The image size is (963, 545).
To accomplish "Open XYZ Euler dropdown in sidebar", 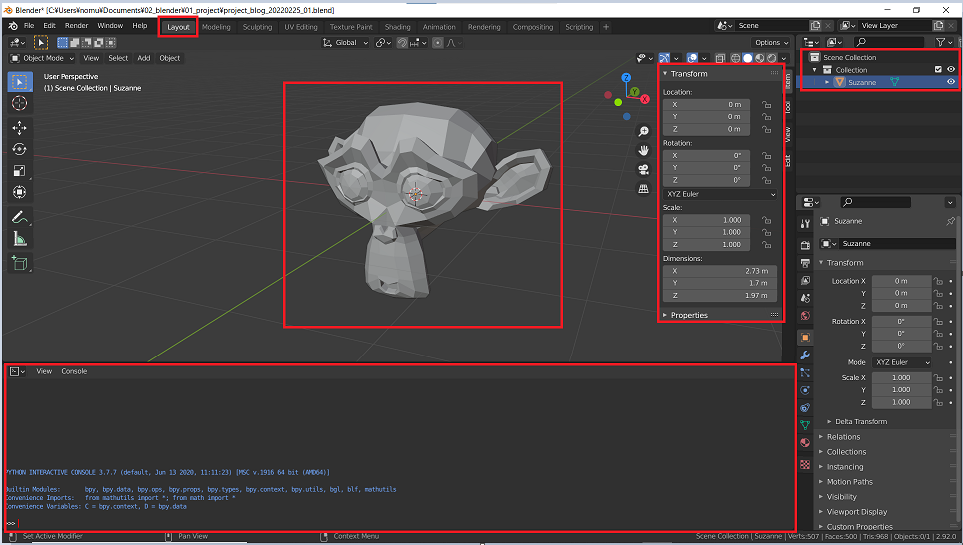I will click(x=720, y=194).
